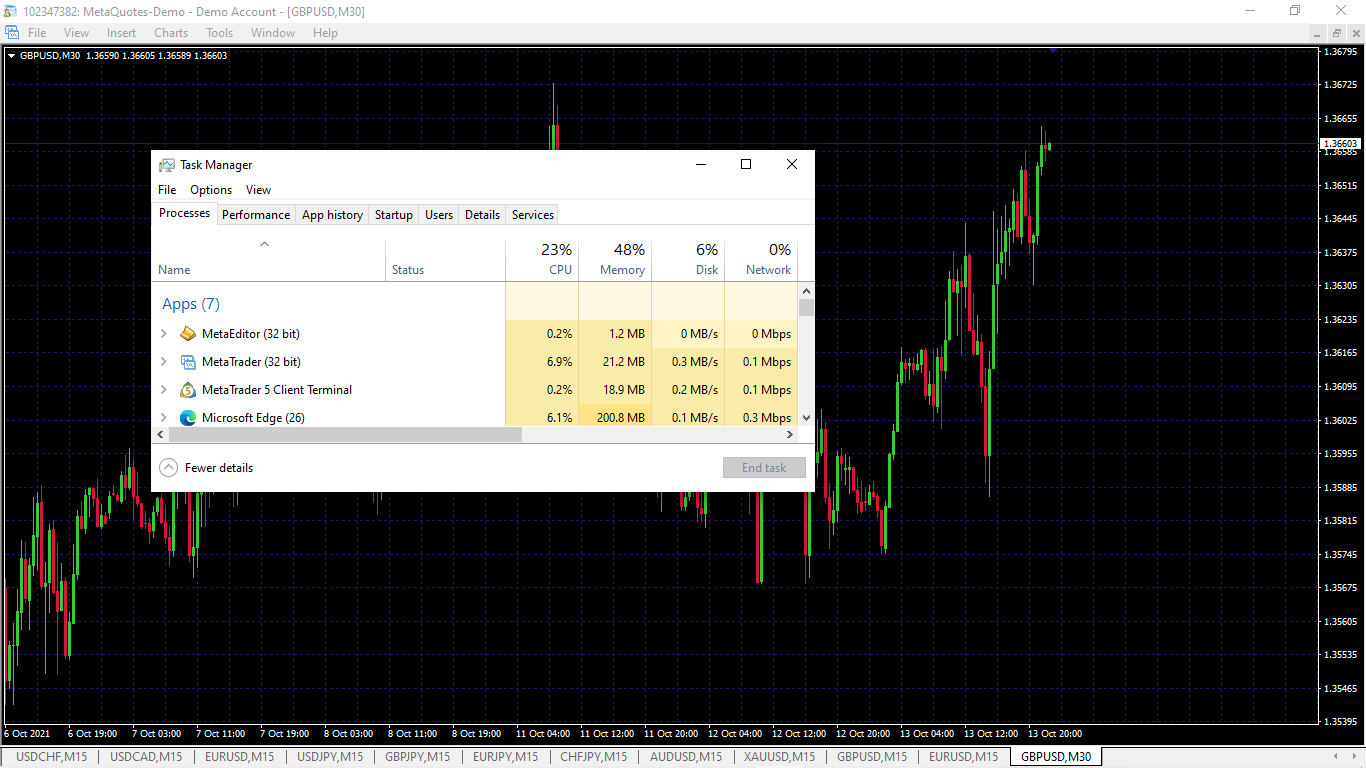Click the MetaEditor app icon in Task Manager
Screen dimensions: 1366x768
click(188, 334)
